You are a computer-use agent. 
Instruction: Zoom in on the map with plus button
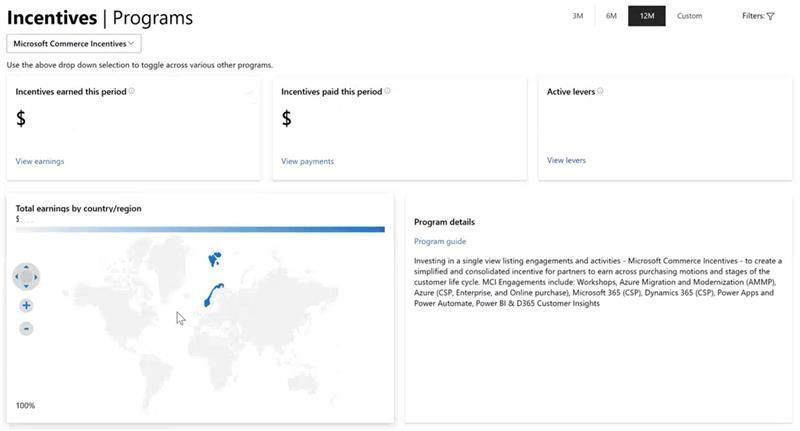[26, 306]
